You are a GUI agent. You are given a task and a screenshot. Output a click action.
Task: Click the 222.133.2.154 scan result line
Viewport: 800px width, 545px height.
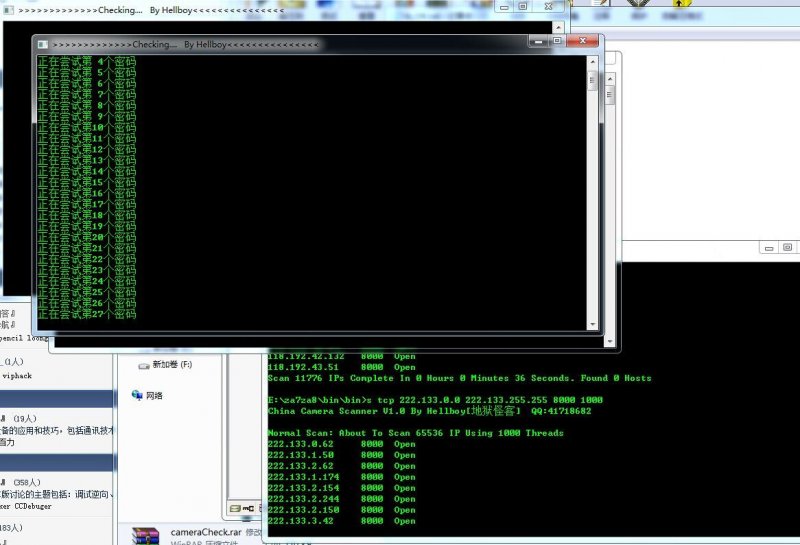(341, 488)
